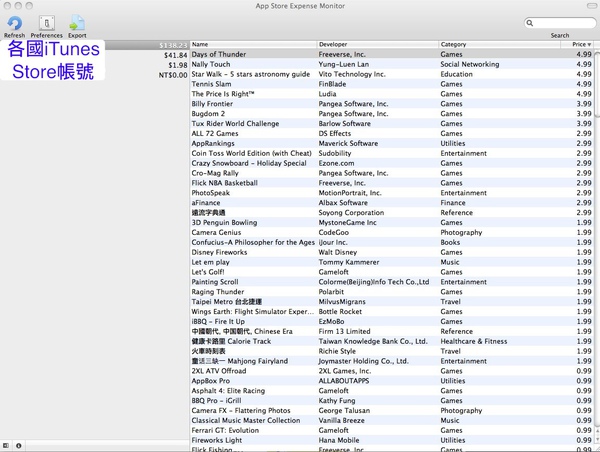Screen dimensions: 600x452
Task: Select the 2XL ATV Offroad row
Action: click(391, 371)
